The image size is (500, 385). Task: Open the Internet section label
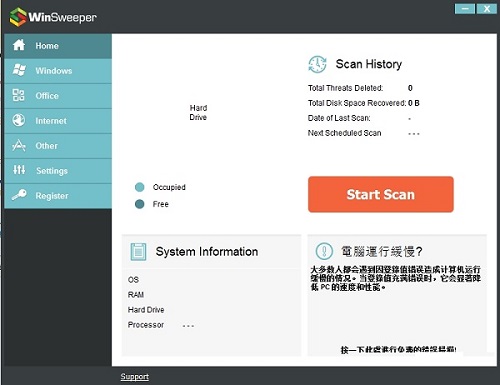[51, 121]
